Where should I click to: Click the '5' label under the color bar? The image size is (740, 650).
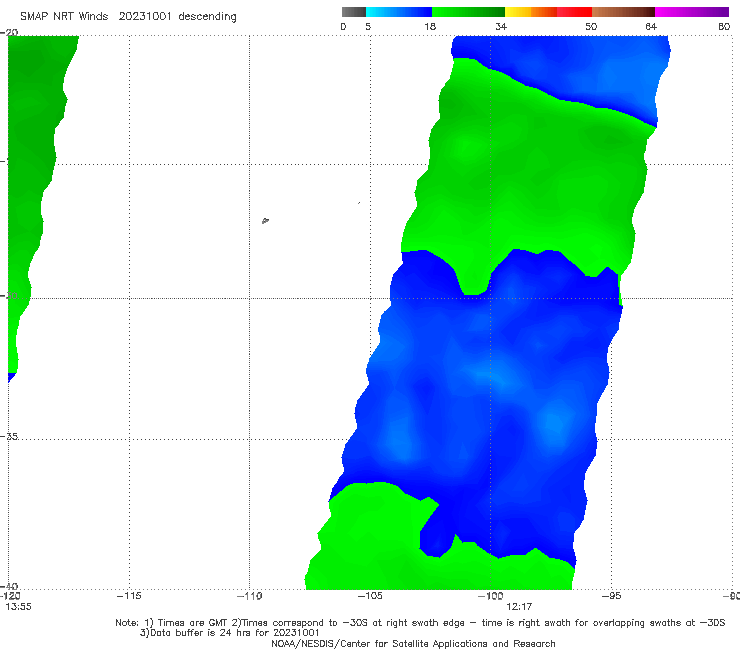tap(368, 27)
